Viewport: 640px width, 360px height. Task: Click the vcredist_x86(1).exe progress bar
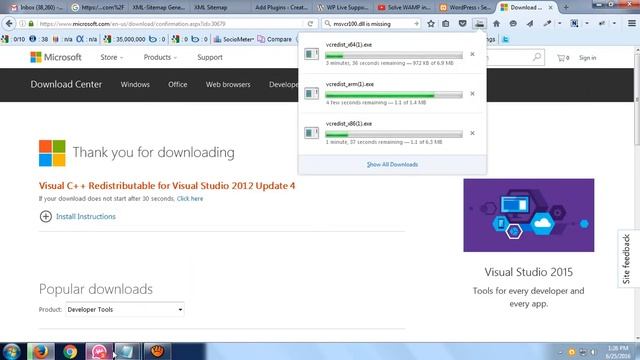(394, 135)
